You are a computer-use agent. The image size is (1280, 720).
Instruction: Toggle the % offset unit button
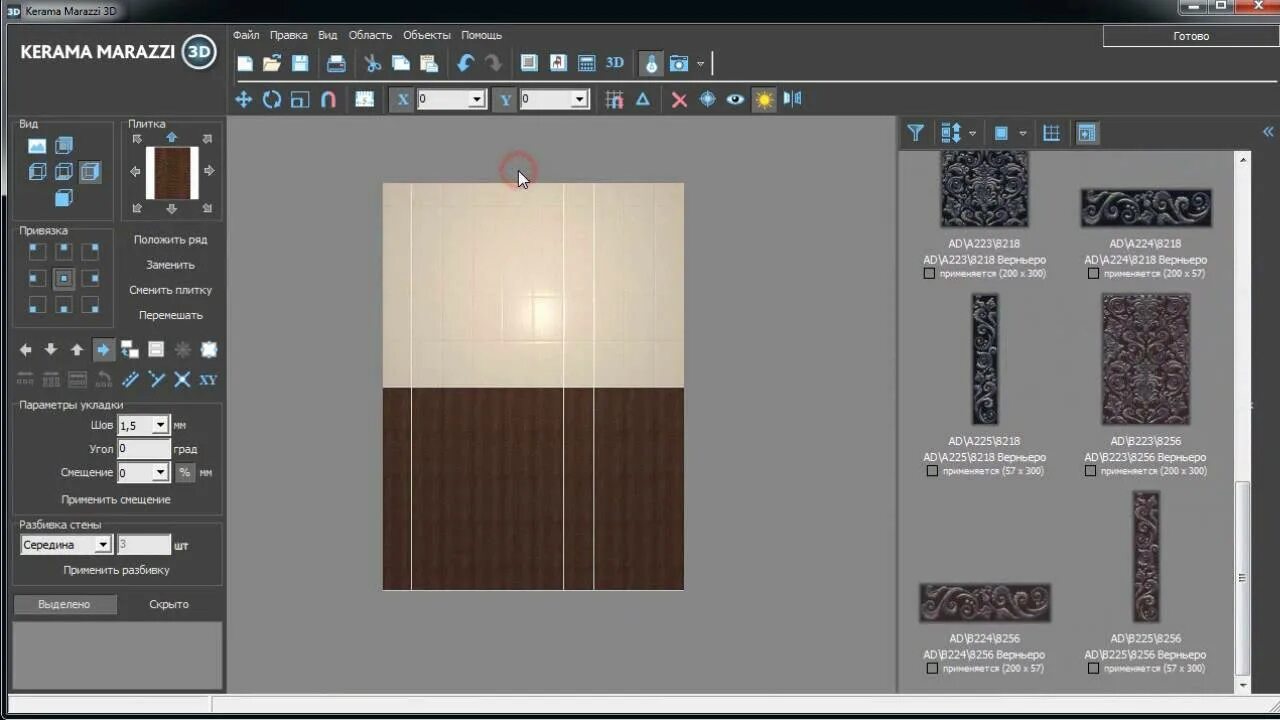tap(185, 472)
